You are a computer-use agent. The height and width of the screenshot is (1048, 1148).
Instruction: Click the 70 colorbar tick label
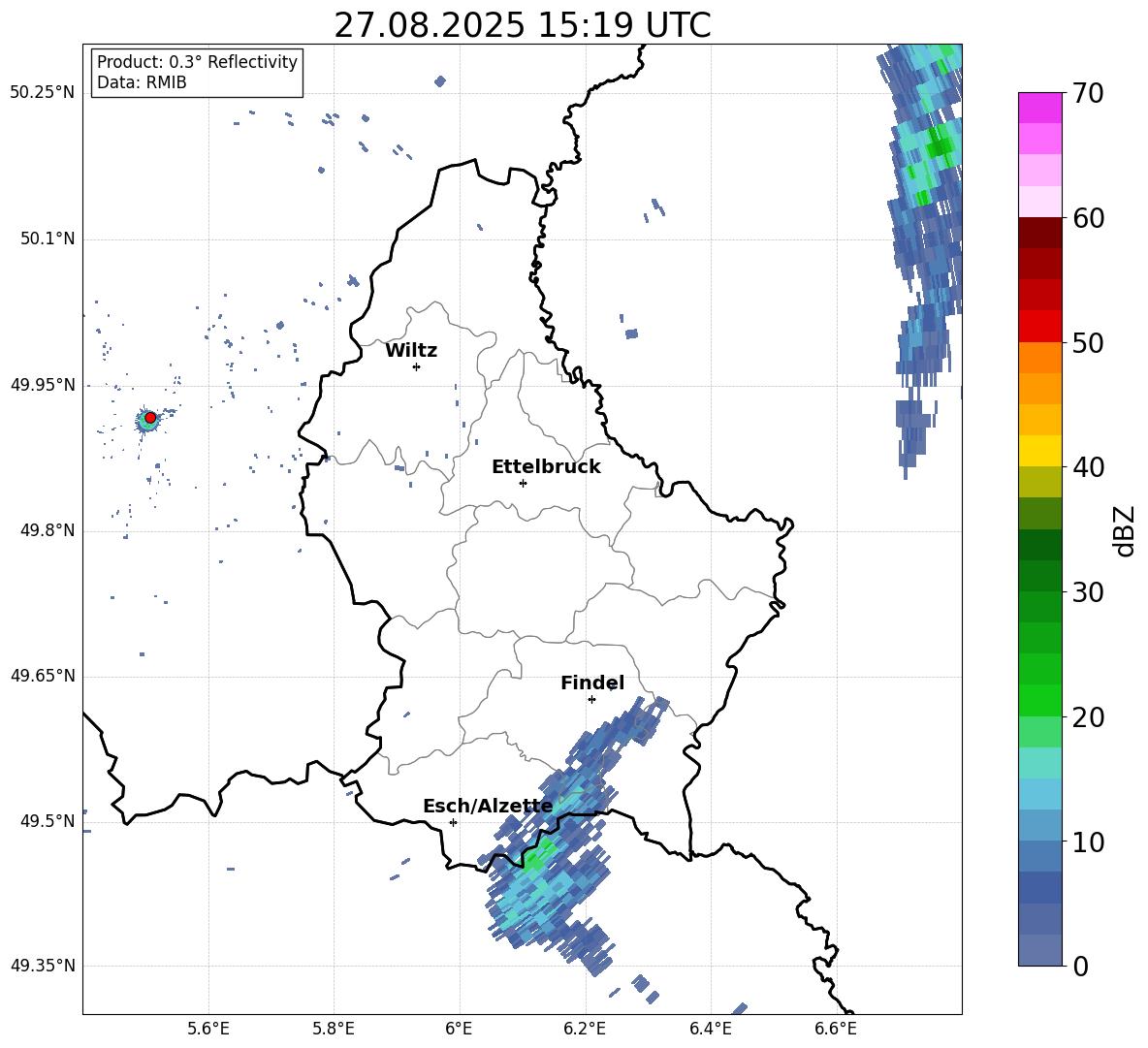click(x=1088, y=94)
